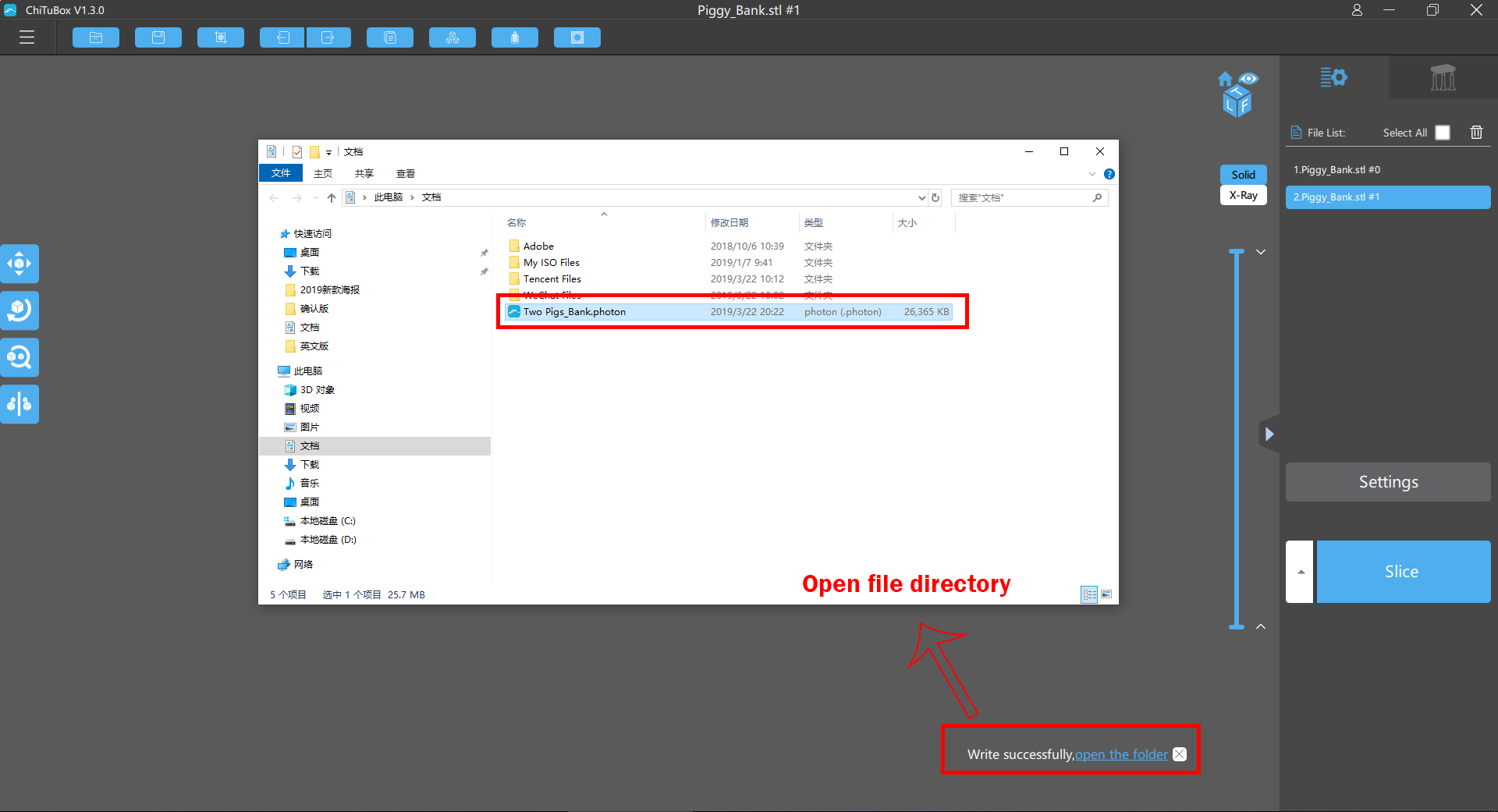Screen dimensions: 1498x812
Task: Click the 'open the folder' link
Action: coord(1121,754)
